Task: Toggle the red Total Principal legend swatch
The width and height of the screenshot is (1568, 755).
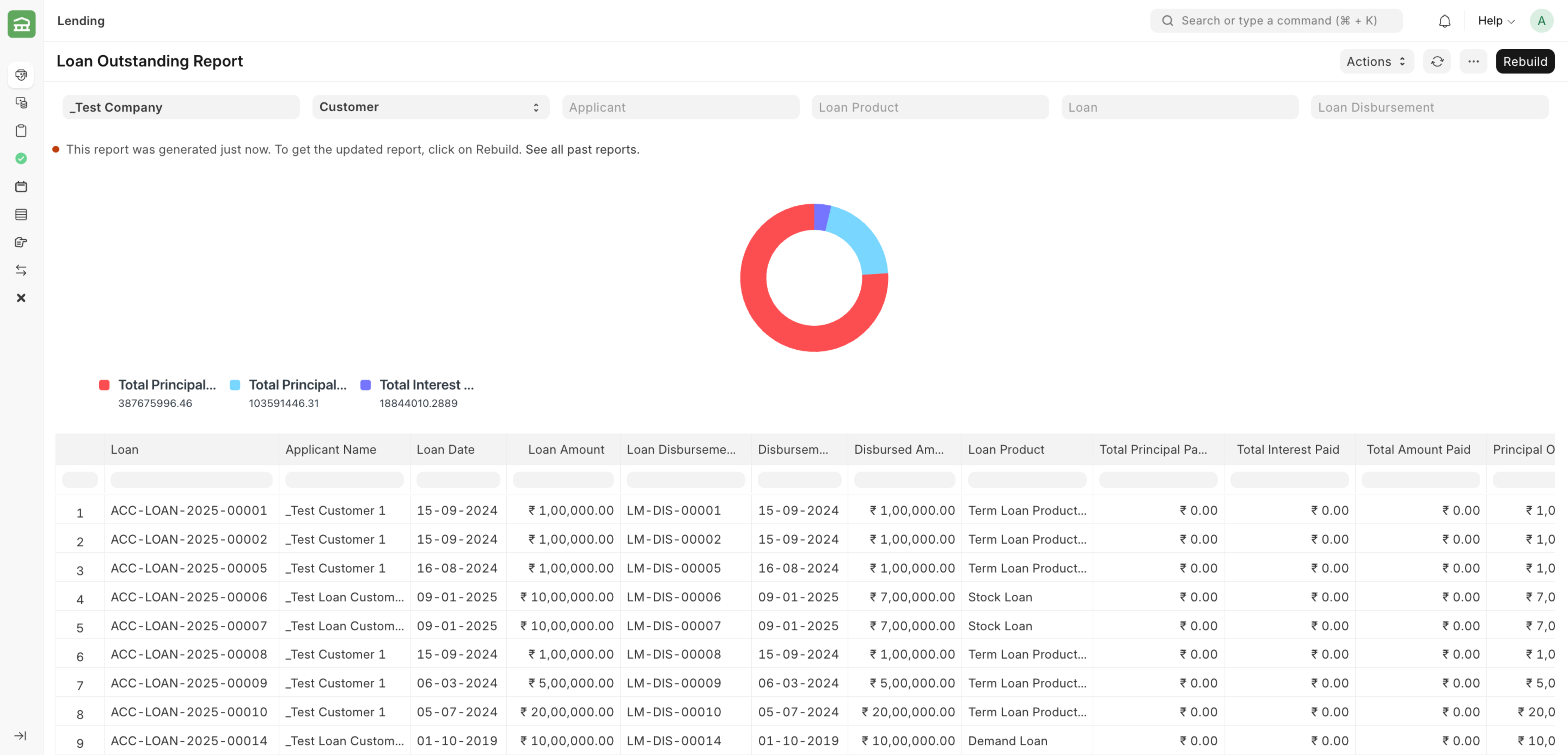Action: coord(104,385)
